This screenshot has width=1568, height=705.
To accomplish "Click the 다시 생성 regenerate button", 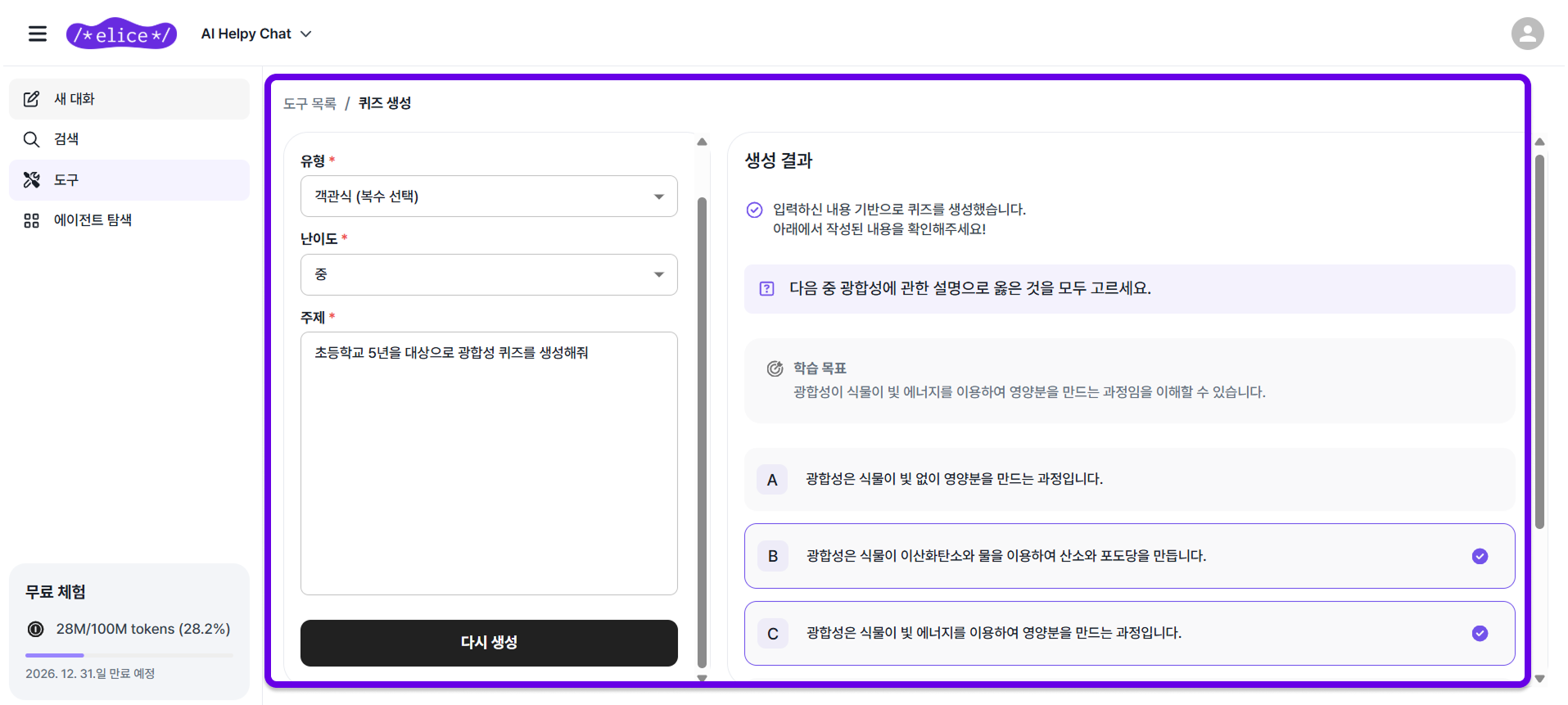I will coord(488,643).
